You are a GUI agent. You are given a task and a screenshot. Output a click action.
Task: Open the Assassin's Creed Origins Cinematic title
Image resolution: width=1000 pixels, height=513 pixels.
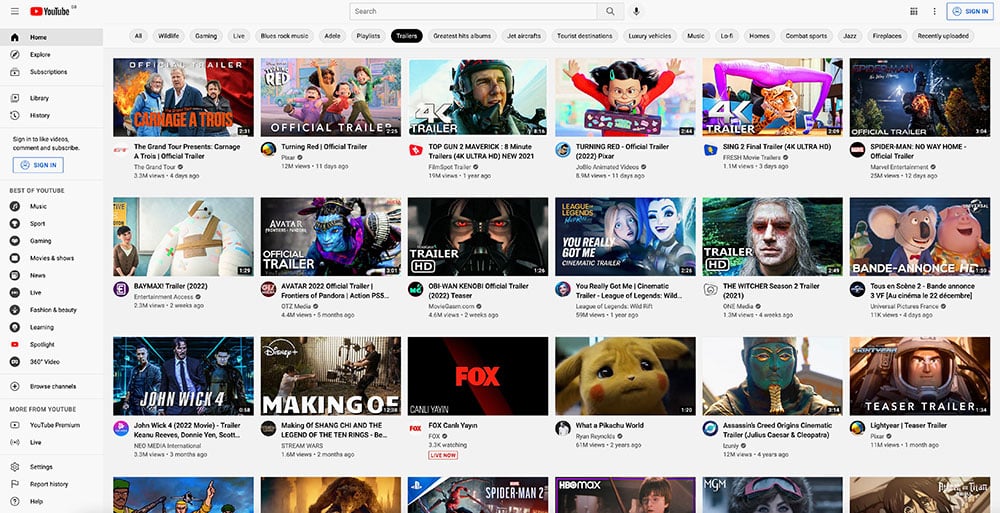tap(777, 430)
